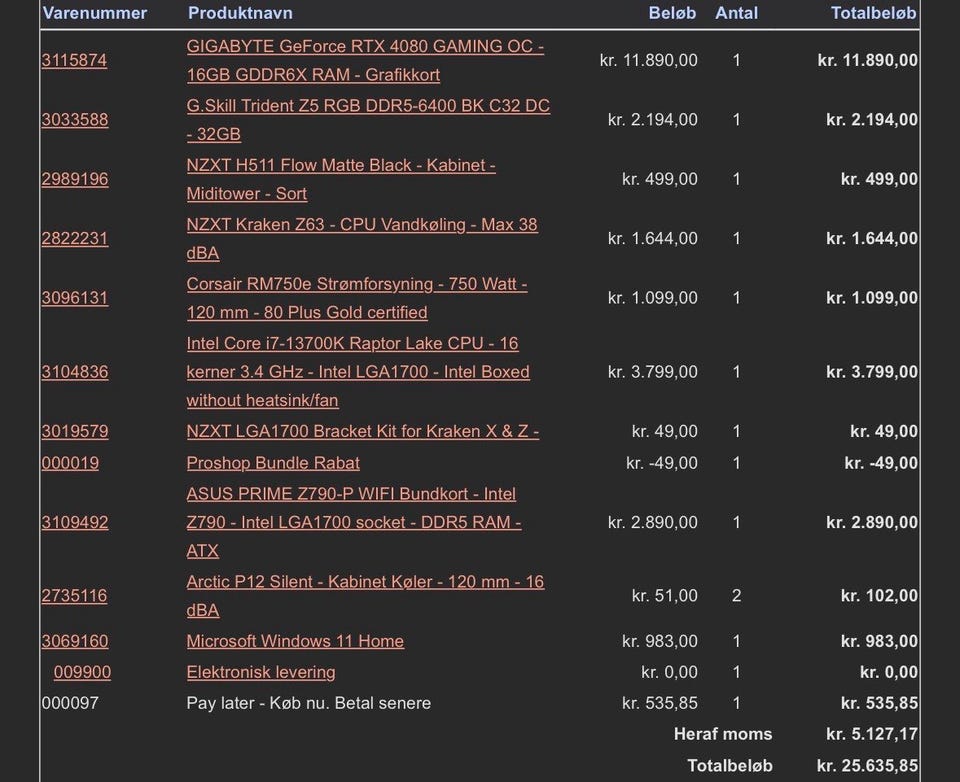The image size is (960, 782).
Task: Open item number 3115874 link
Action: [74, 60]
